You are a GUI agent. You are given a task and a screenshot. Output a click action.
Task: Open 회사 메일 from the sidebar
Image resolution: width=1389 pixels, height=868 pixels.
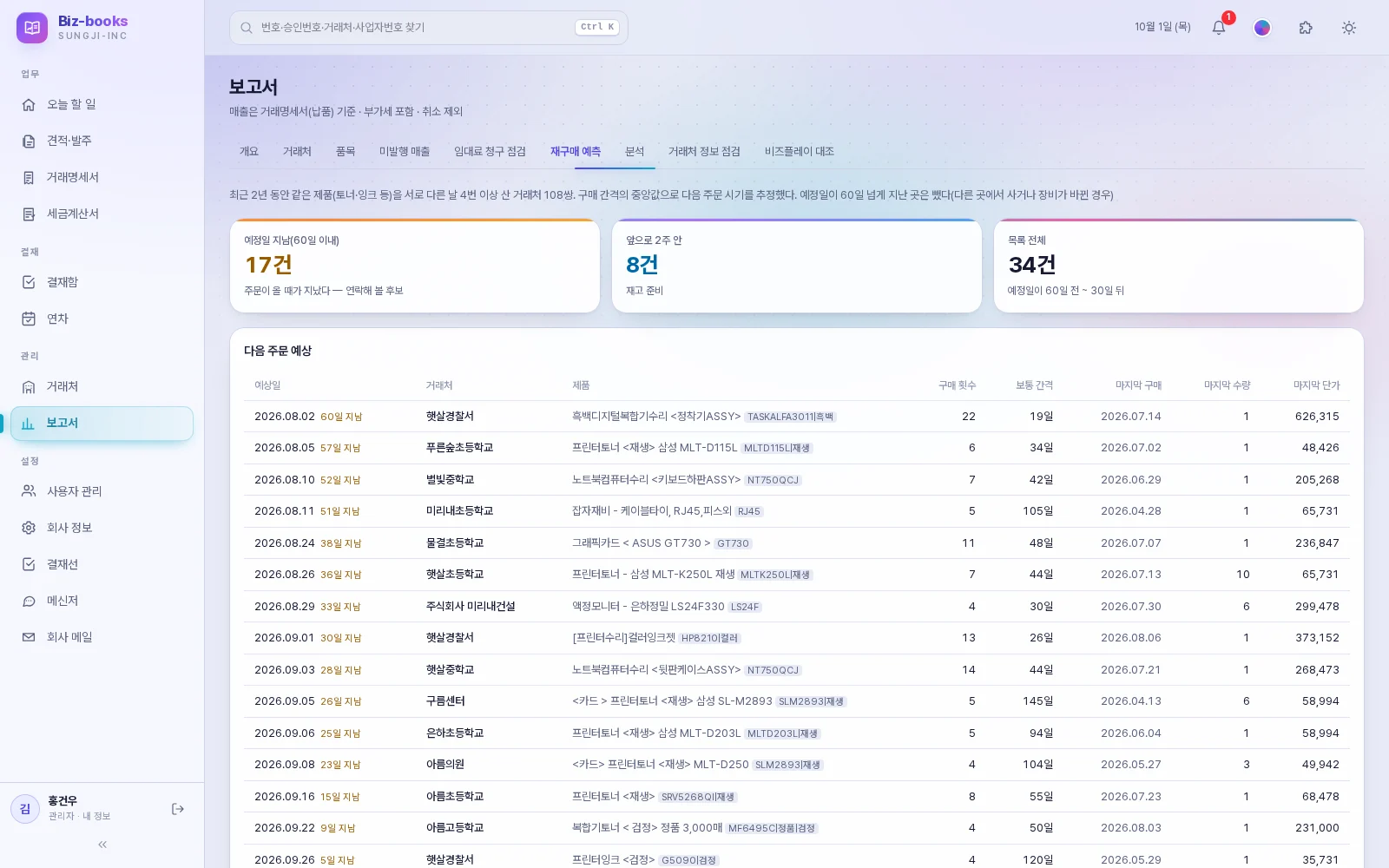(x=102, y=637)
